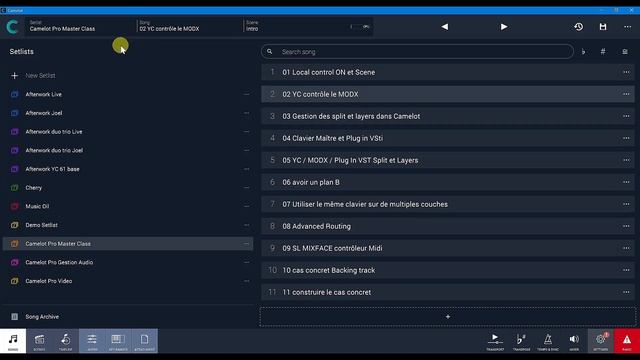Image resolution: width=640 pixels, height=360 pixels.
Task: Open song 03 Gestion des split et layers
Action: [x=448, y=116]
